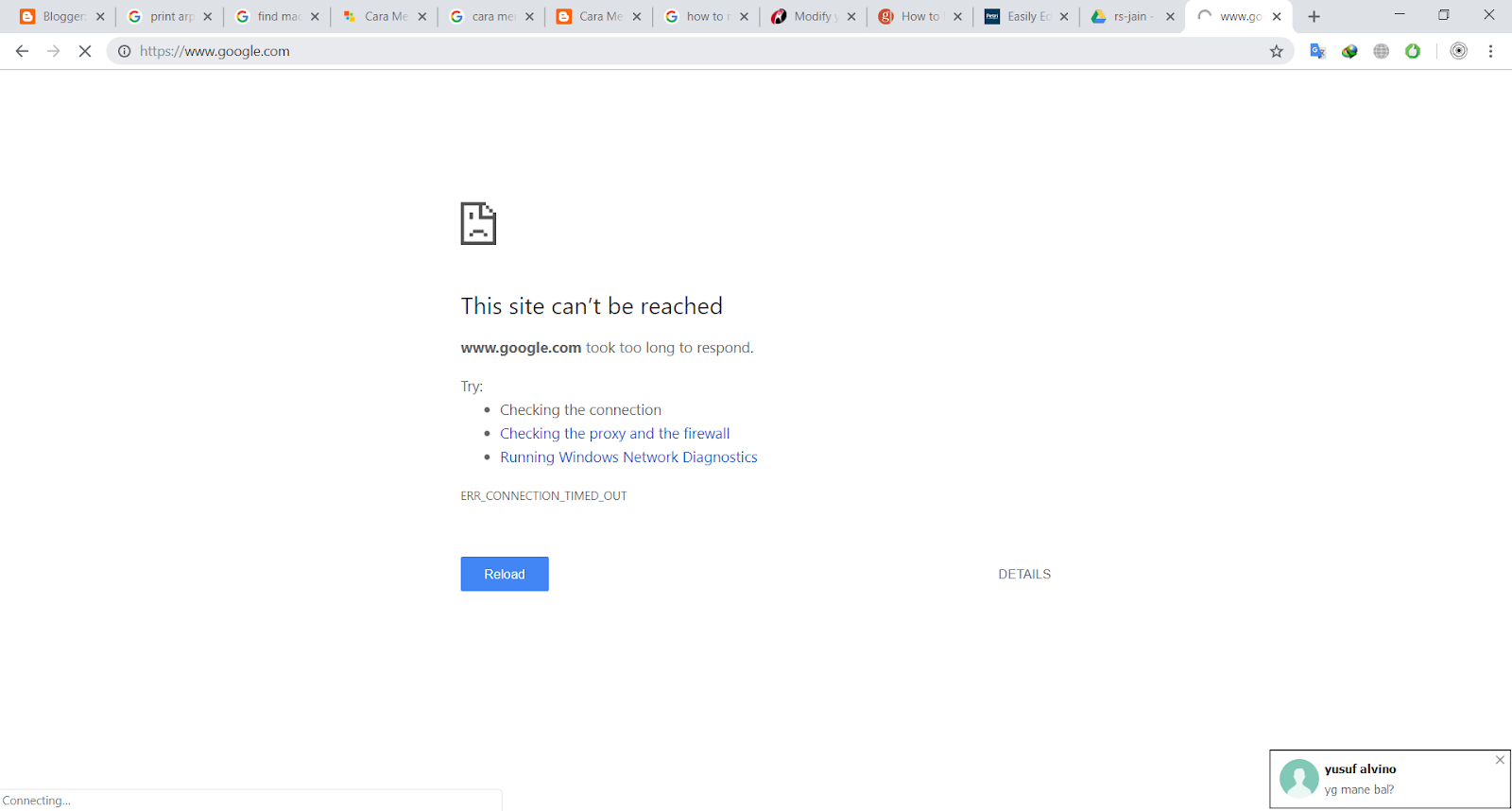Switch to the Blogger tab

(62, 16)
